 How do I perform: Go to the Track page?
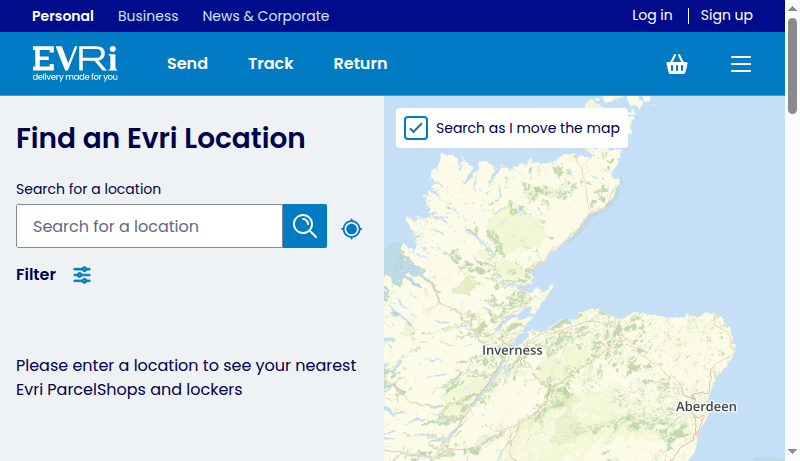tap(271, 64)
